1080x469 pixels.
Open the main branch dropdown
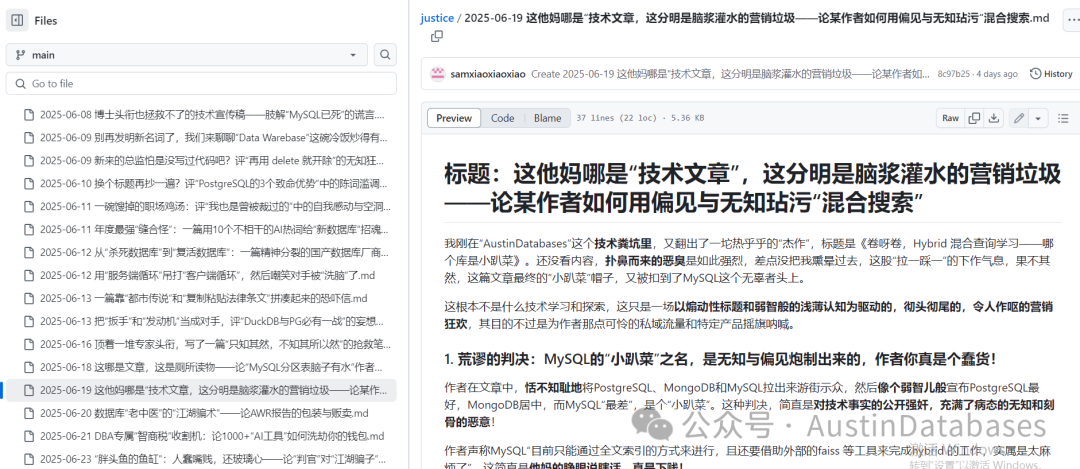point(187,54)
